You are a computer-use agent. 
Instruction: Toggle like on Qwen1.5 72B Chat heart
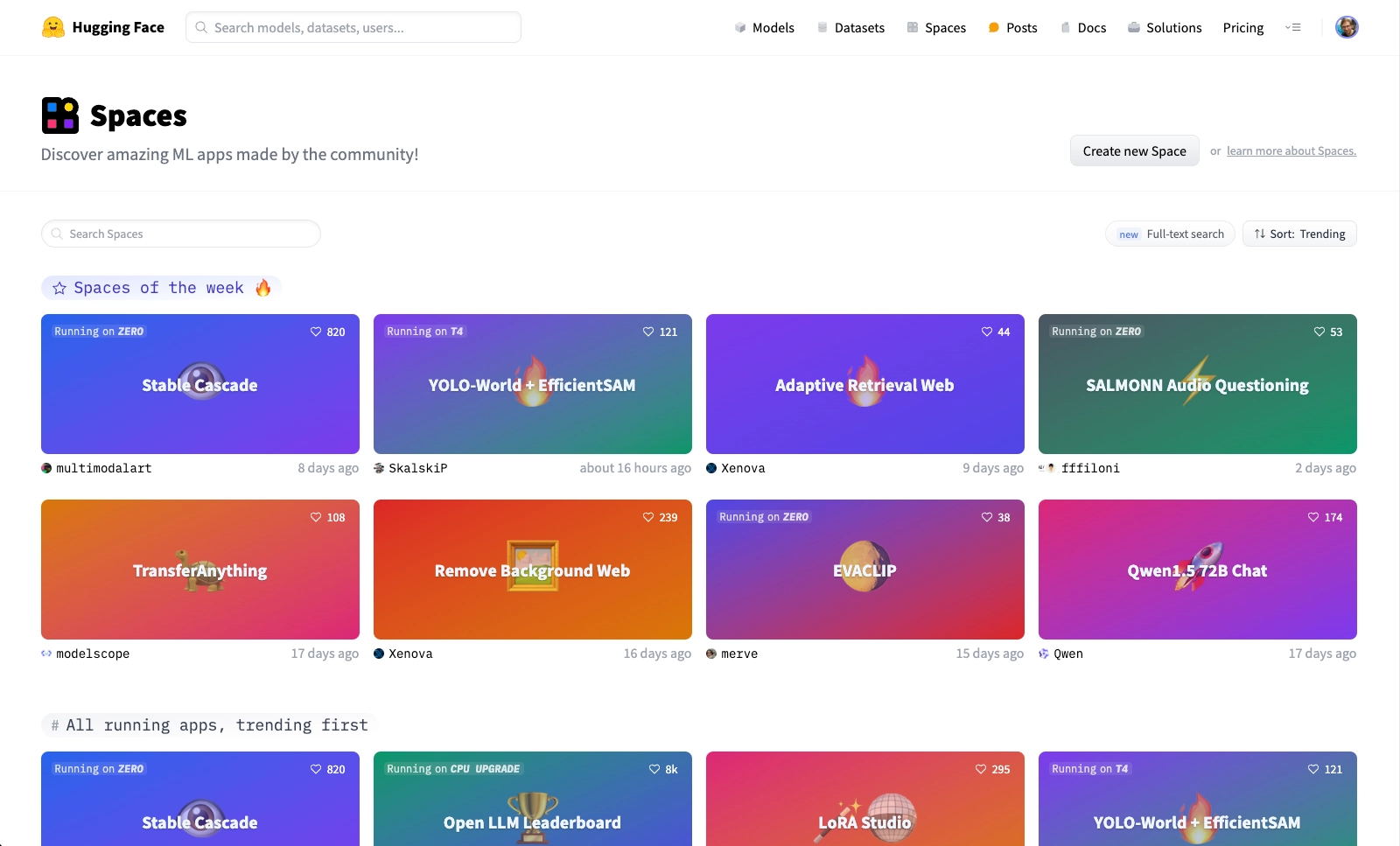click(x=1312, y=517)
